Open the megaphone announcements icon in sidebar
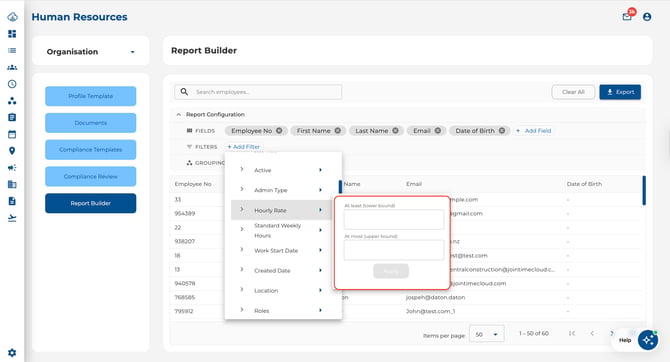Screen dimensions: 670x362 [12, 168]
